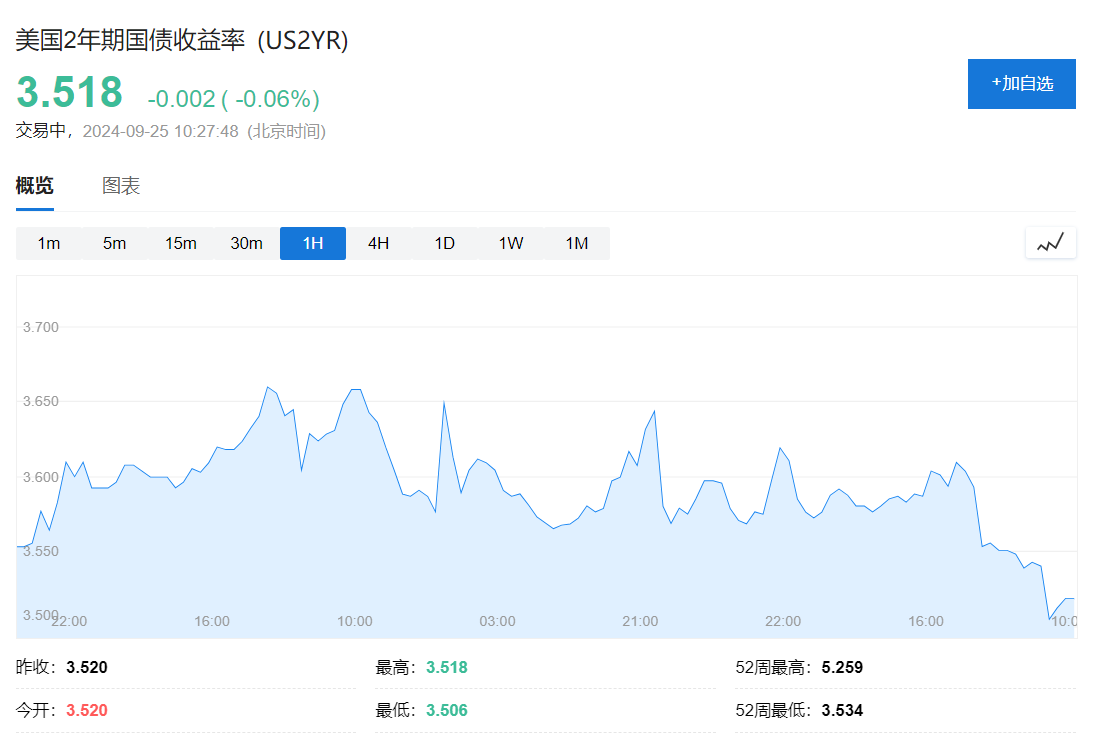
Task: Select the 1m interval
Action: [x=48, y=243]
